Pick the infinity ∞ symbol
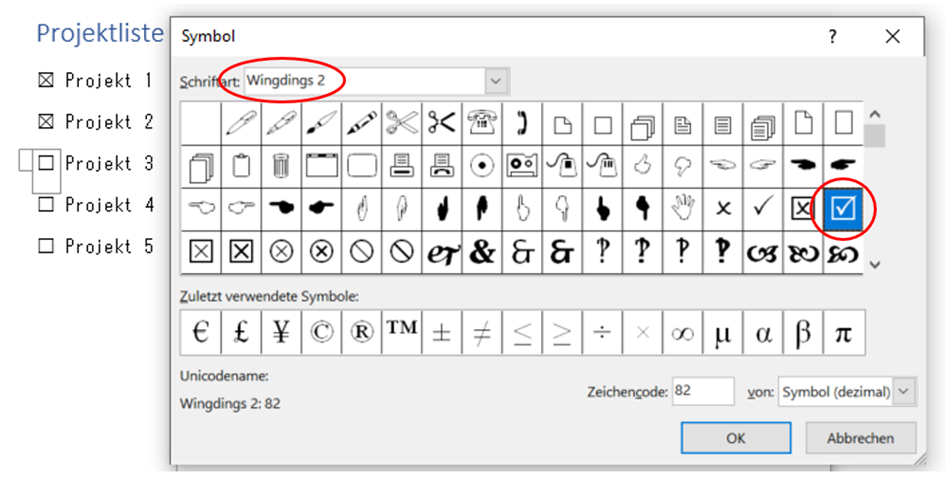945x479 pixels. pyautogui.click(x=683, y=333)
